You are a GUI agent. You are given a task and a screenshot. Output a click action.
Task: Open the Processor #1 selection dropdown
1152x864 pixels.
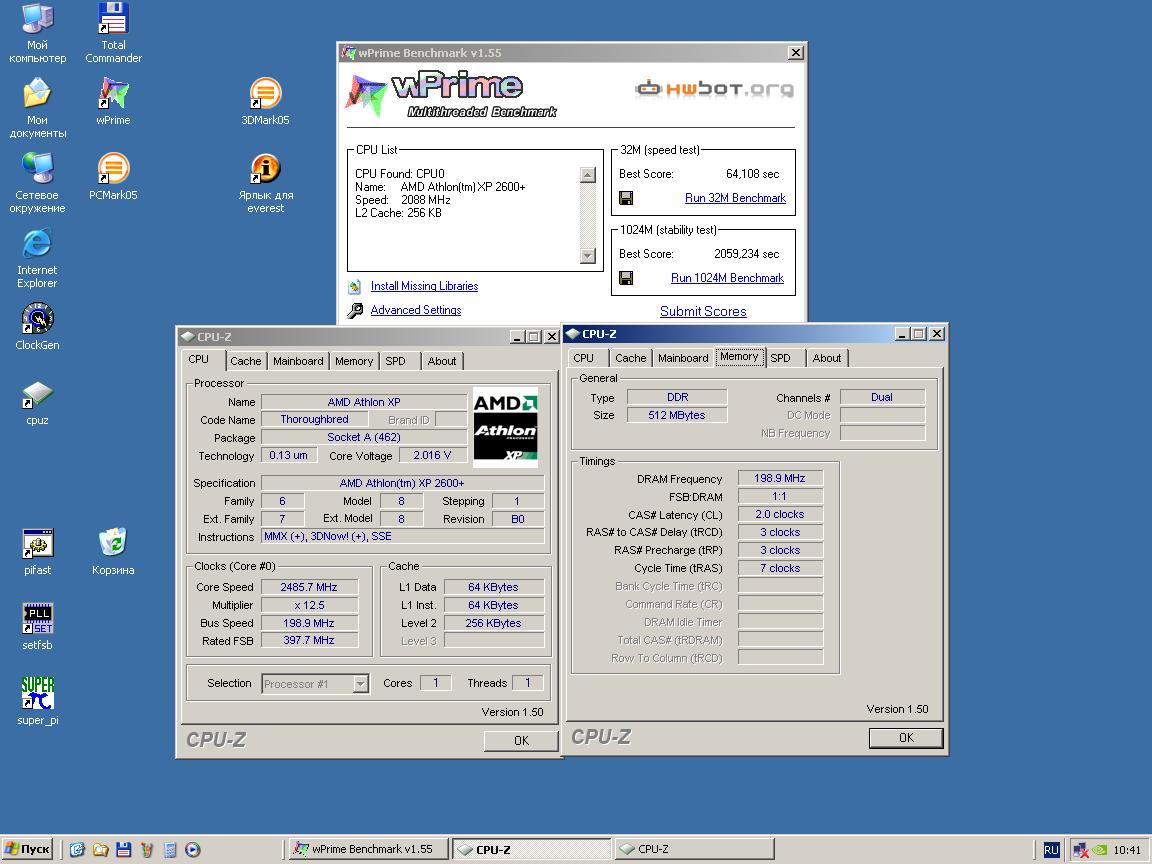coord(360,684)
